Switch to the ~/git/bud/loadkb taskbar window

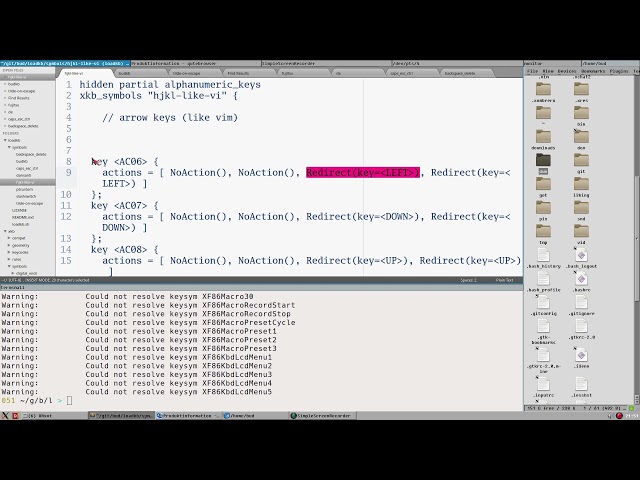[122, 416]
